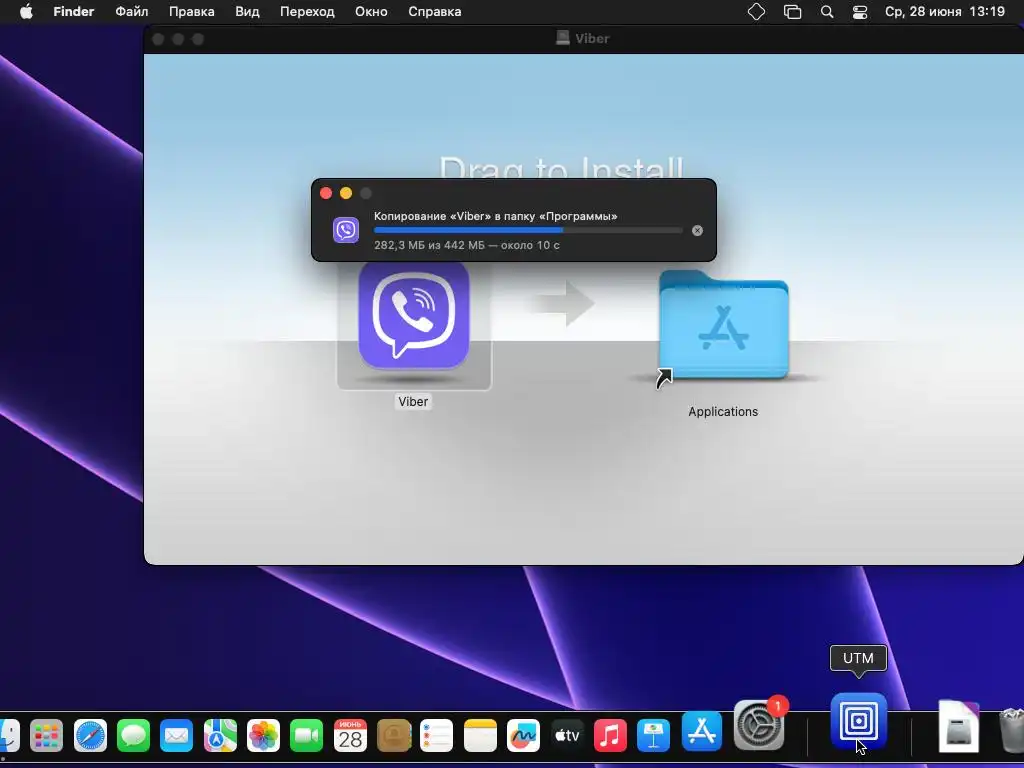This screenshot has height=768, width=1024.
Task: Open the Переход menu
Action: click(x=307, y=12)
